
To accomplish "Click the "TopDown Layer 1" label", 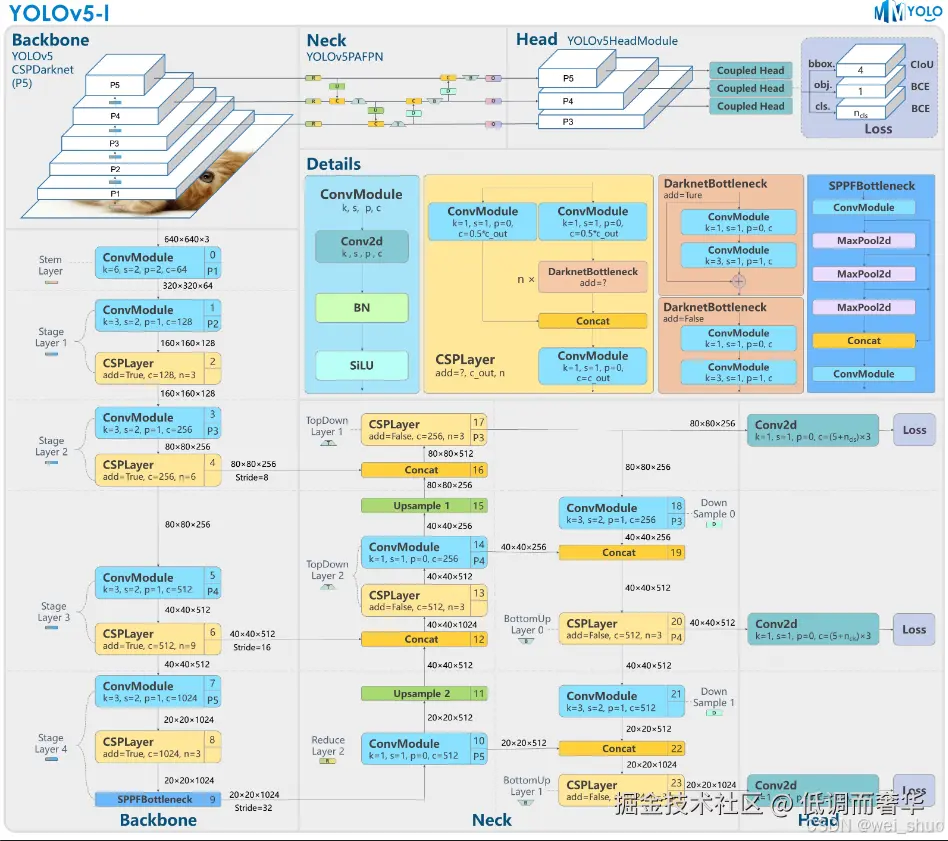I will [x=326, y=426].
